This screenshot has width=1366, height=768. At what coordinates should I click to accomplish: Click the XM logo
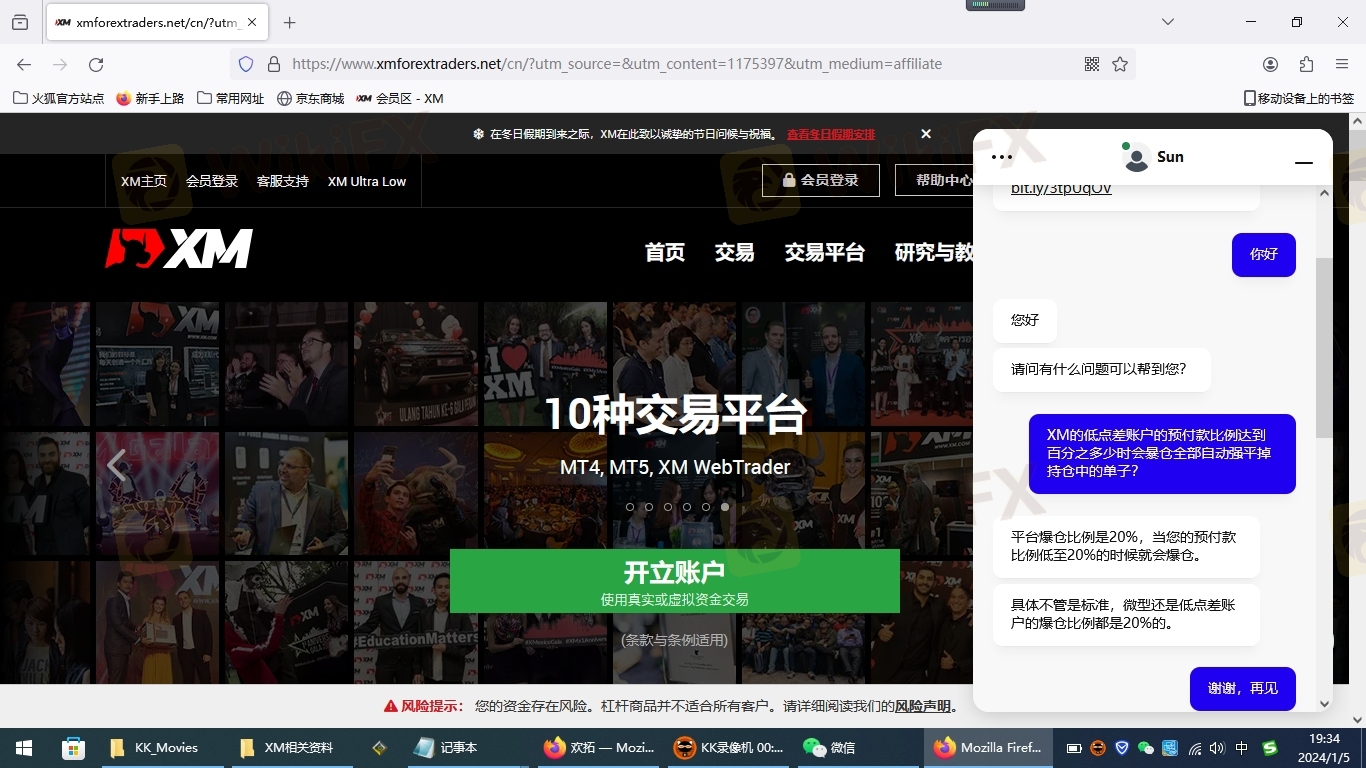pos(179,249)
